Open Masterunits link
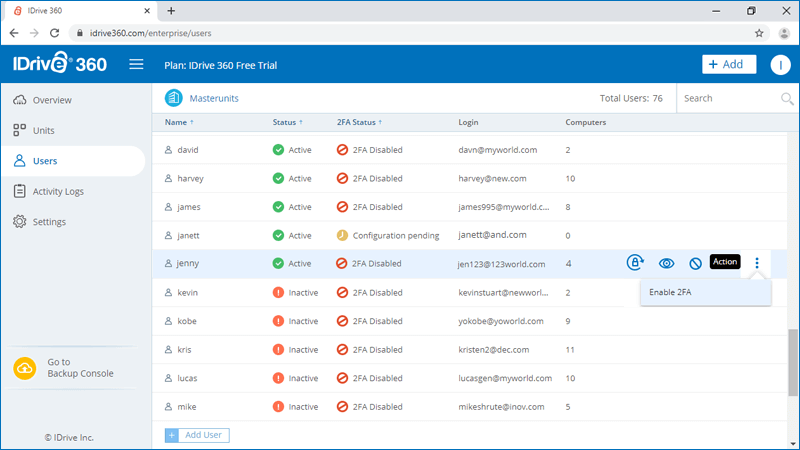 [x=214, y=98]
